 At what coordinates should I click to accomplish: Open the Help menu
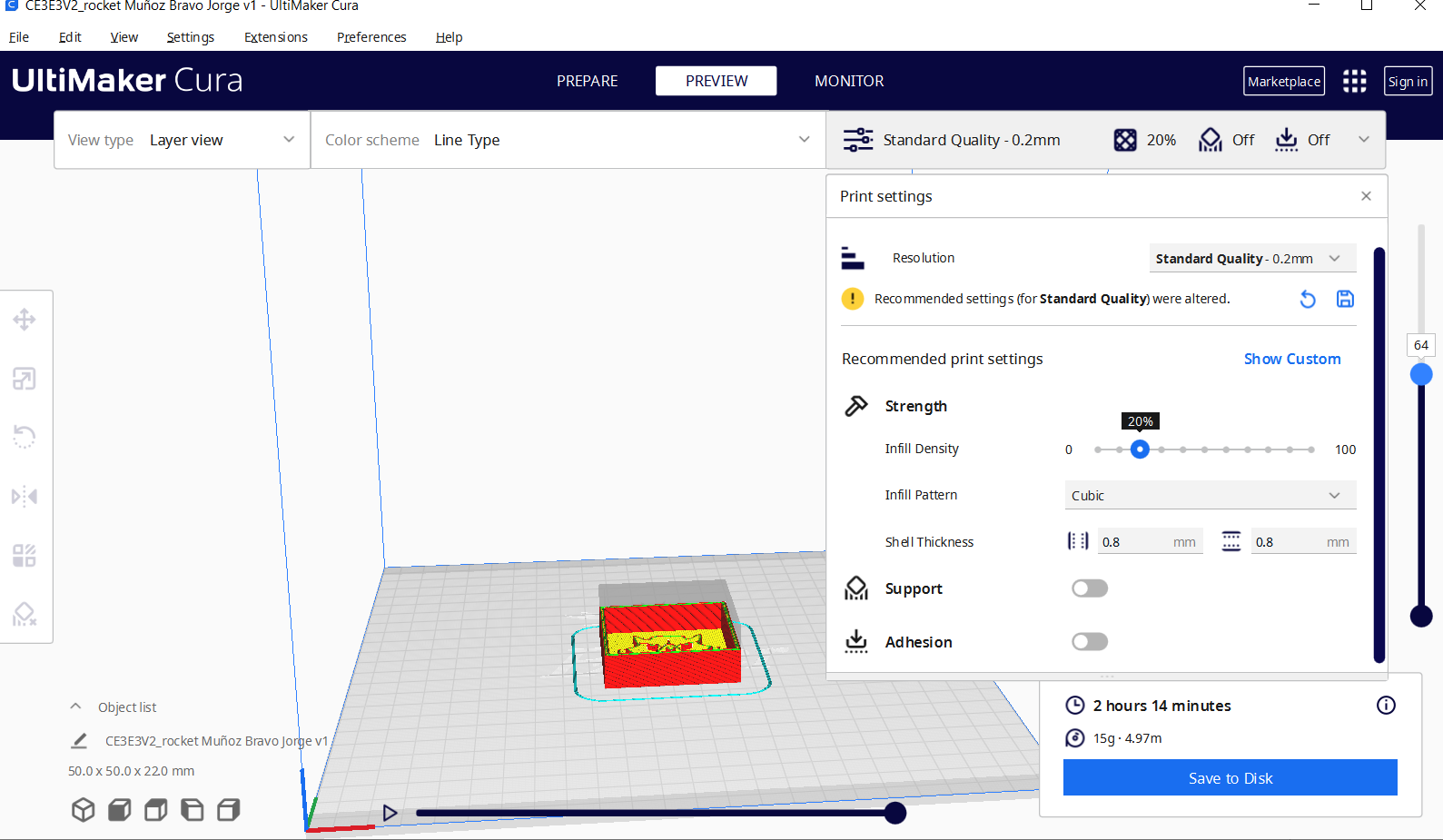(x=449, y=37)
